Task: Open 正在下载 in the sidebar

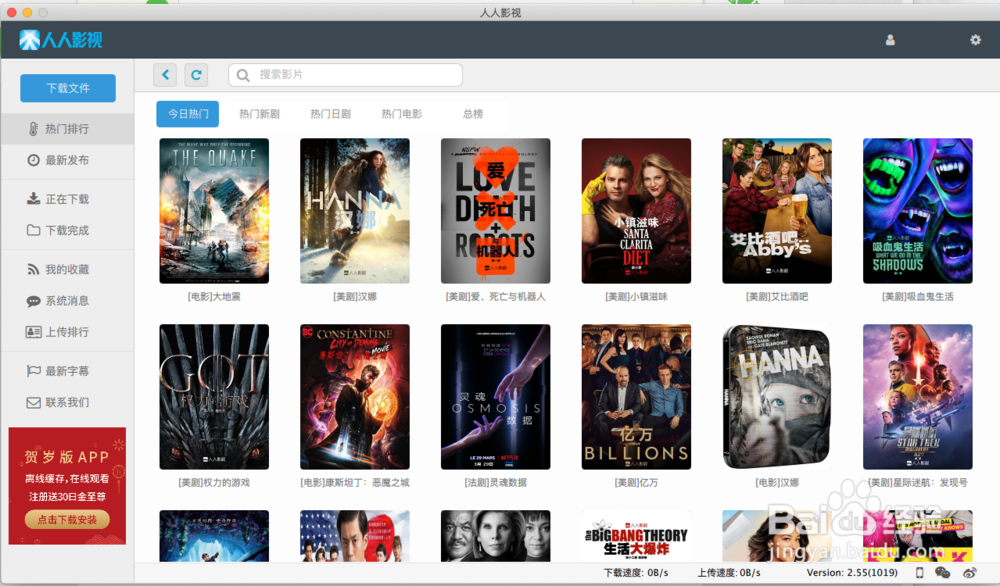Action: (67, 199)
